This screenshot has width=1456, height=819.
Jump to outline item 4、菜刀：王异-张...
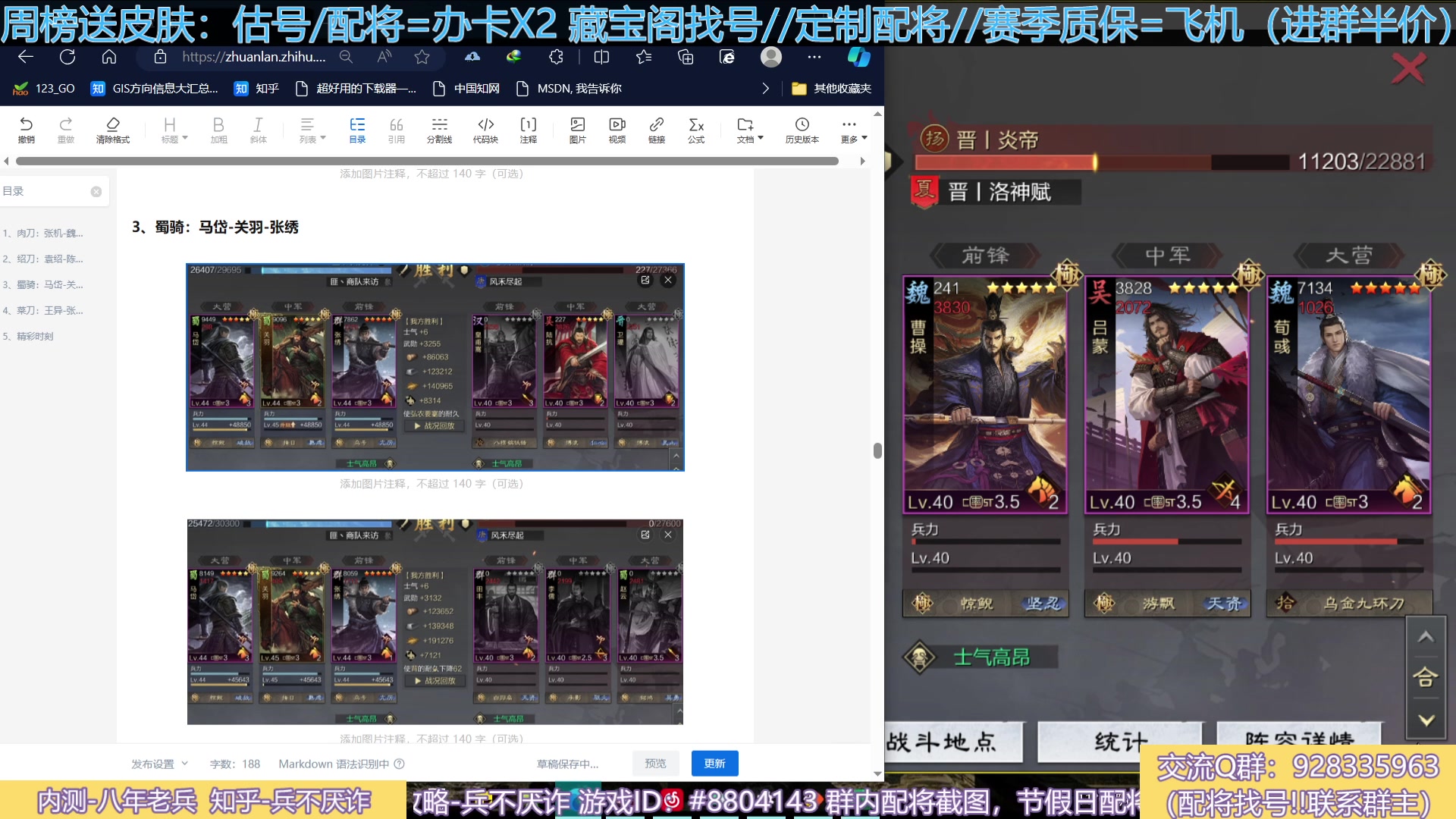click(x=42, y=310)
